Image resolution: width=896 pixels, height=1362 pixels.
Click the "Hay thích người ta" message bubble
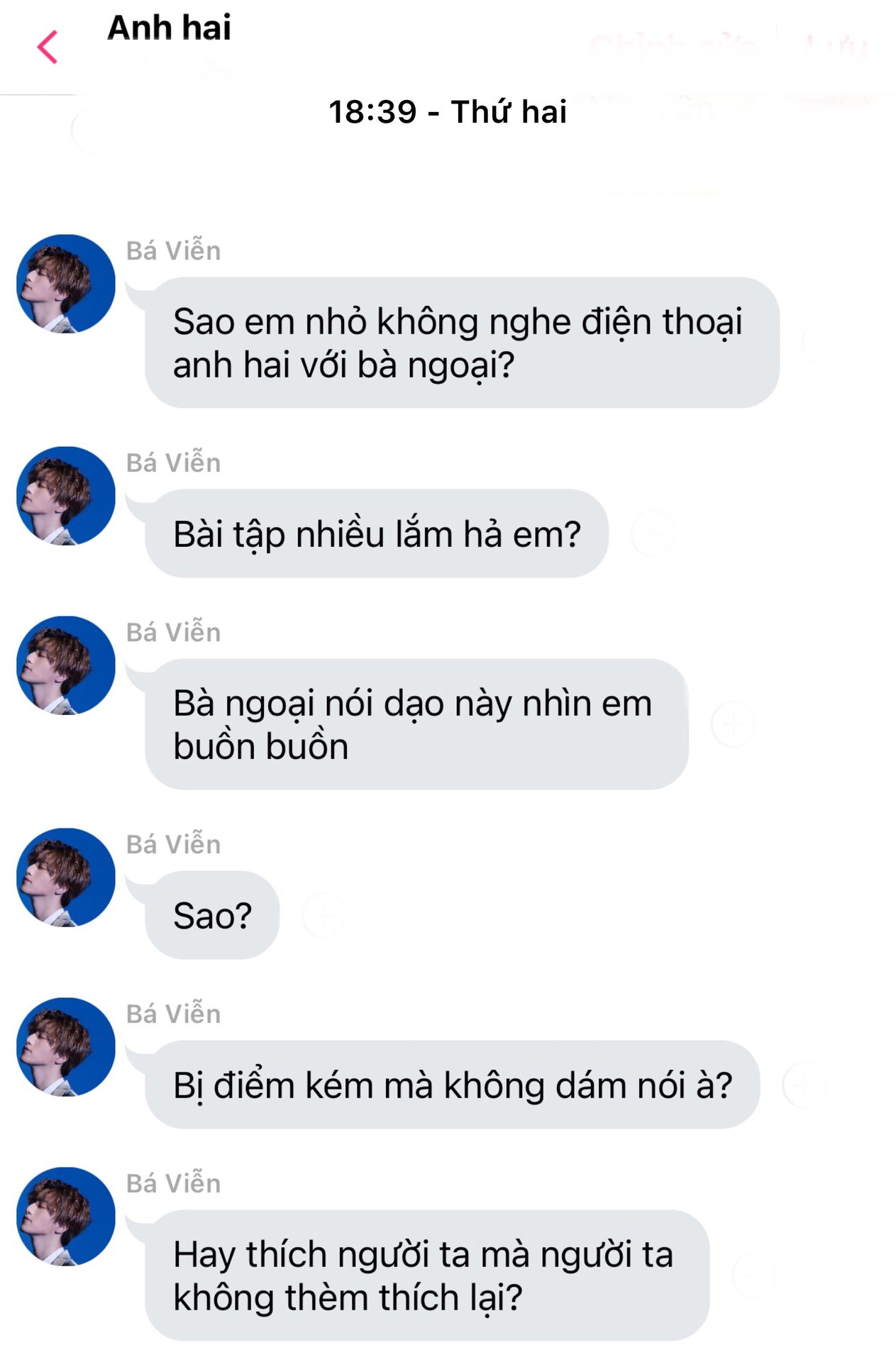click(x=426, y=1275)
